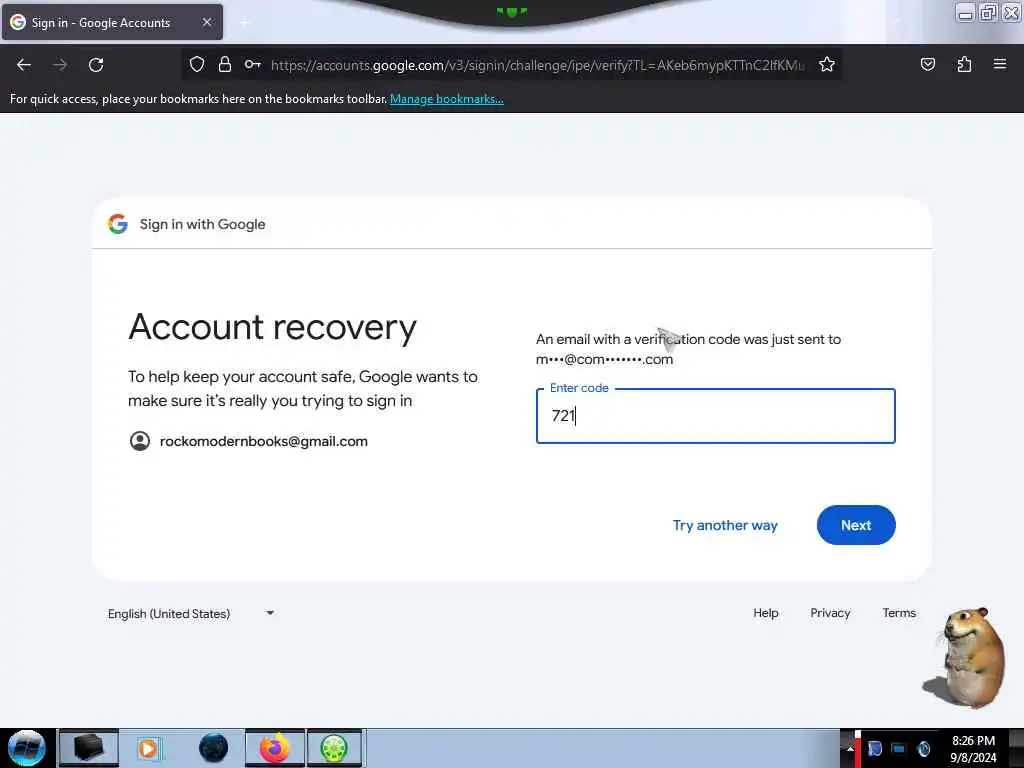Open a new tab with plus button
This screenshot has width=1024, height=768.
coord(245,23)
